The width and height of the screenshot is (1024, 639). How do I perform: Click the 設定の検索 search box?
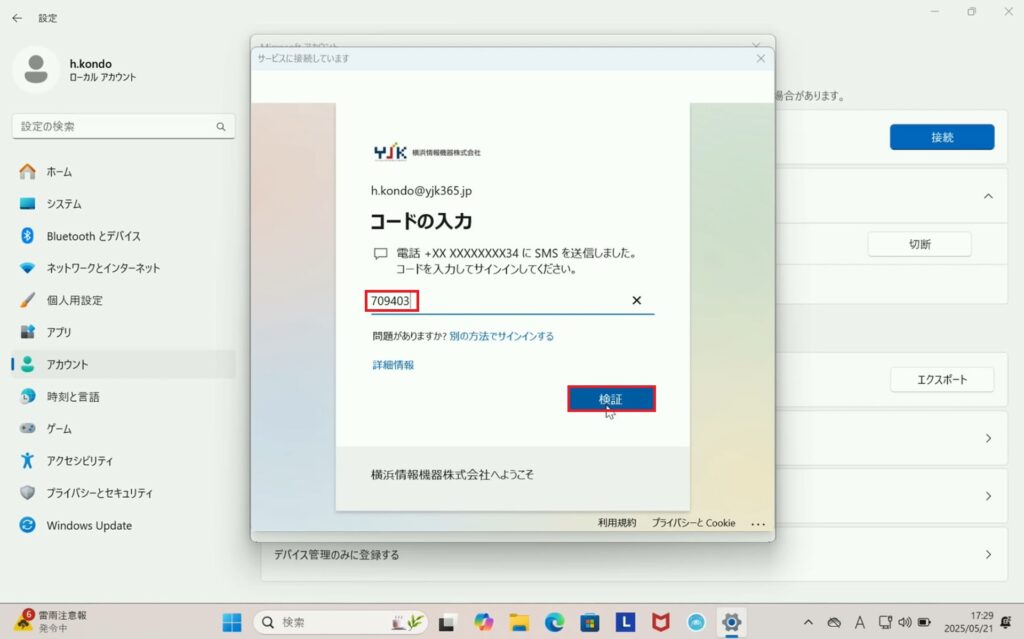pyautogui.click(x=123, y=127)
